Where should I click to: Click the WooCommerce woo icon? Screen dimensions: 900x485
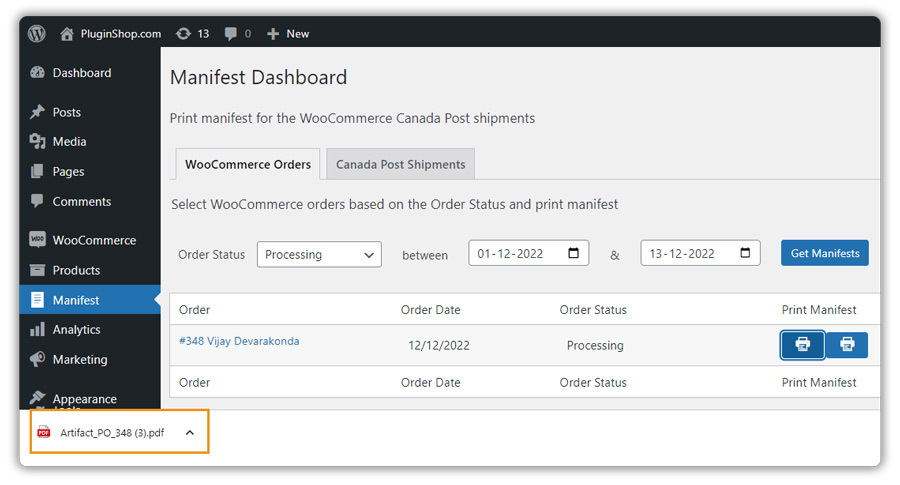coord(37,239)
